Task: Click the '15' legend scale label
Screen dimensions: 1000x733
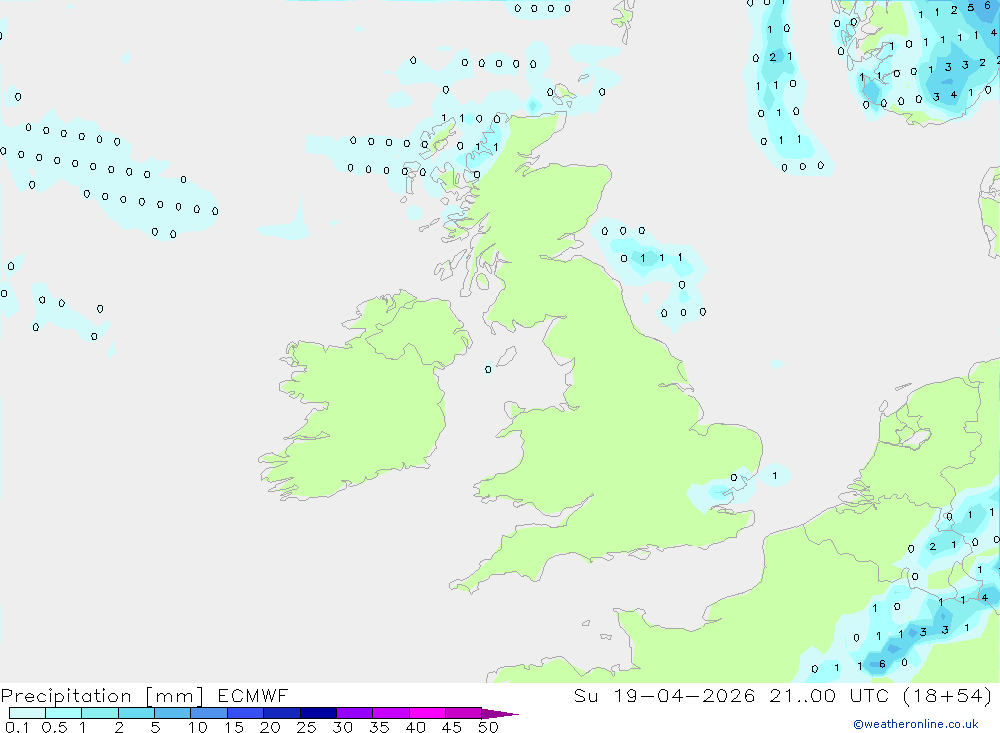Action: click(234, 727)
